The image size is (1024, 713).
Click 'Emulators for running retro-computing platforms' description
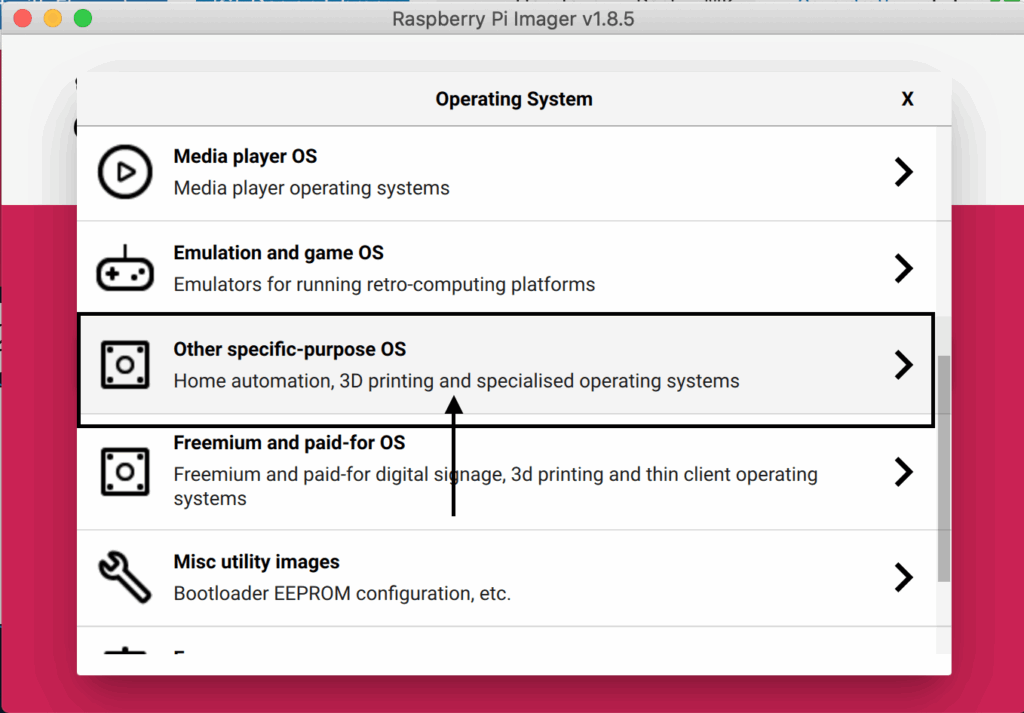coord(384,285)
